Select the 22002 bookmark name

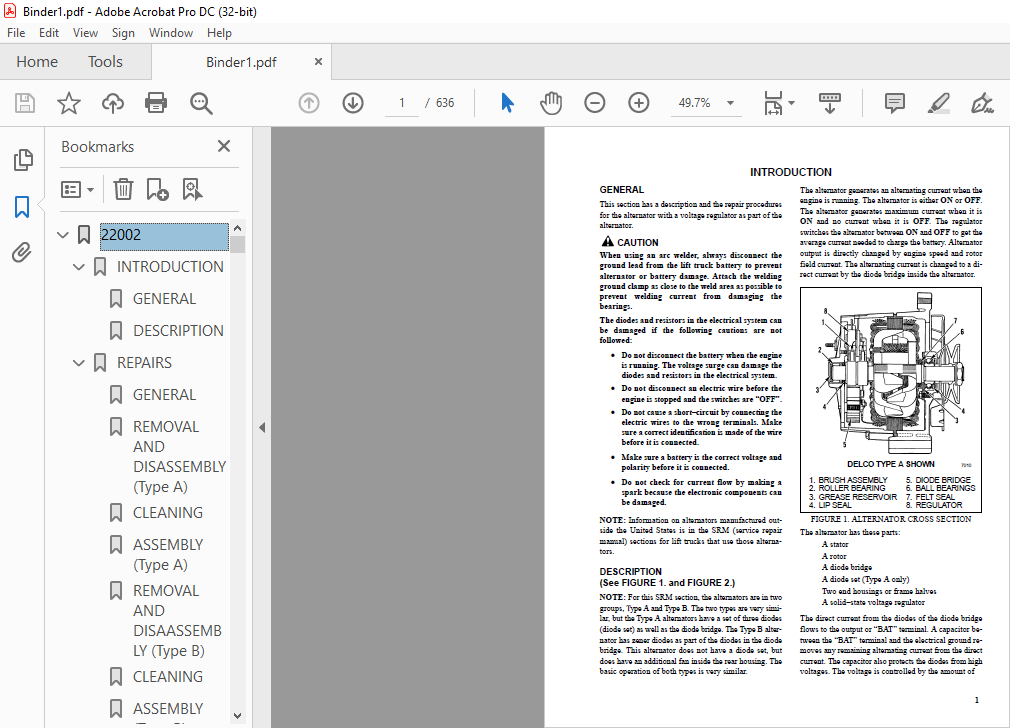coord(164,235)
